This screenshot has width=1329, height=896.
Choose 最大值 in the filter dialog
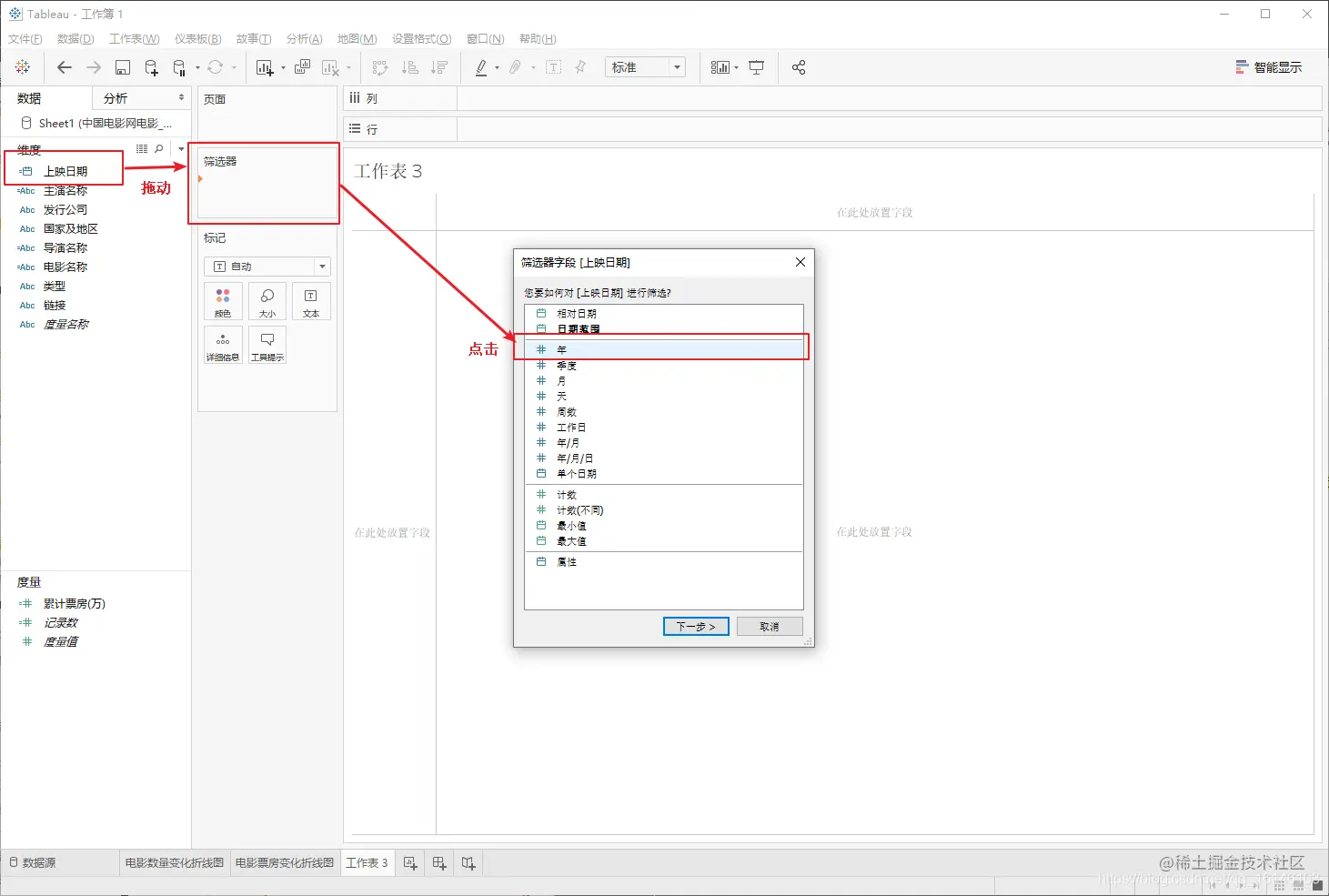(x=664, y=540)
